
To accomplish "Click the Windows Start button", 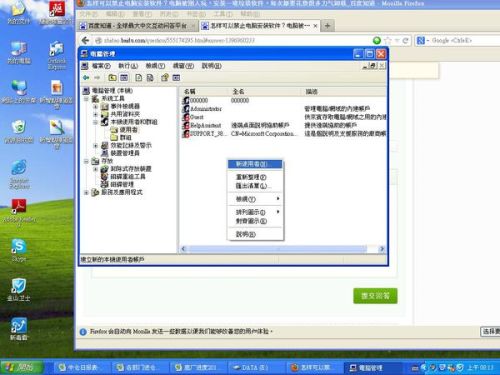I will pos(22,367).
